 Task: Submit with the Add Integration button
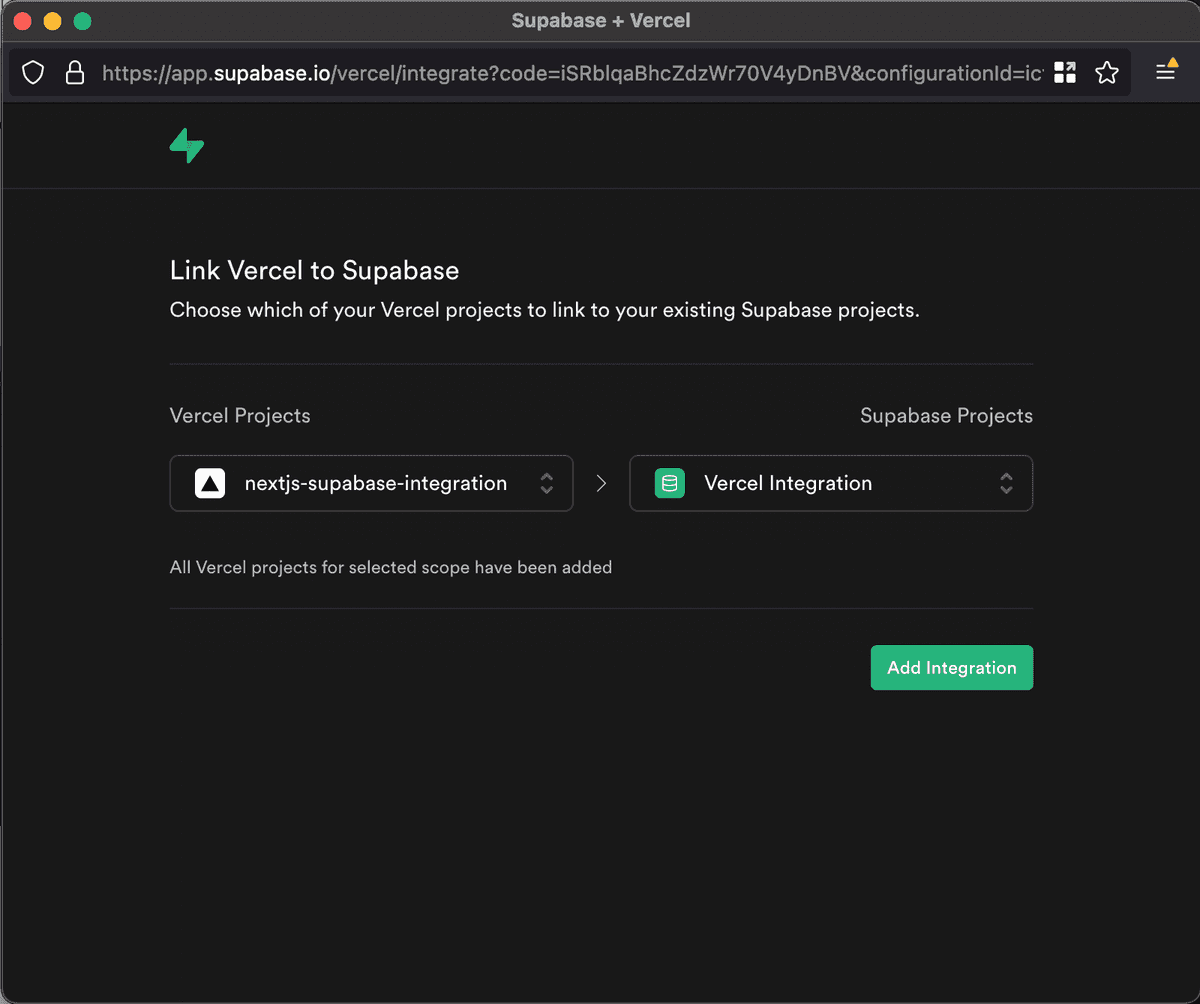tap(952, 668)
